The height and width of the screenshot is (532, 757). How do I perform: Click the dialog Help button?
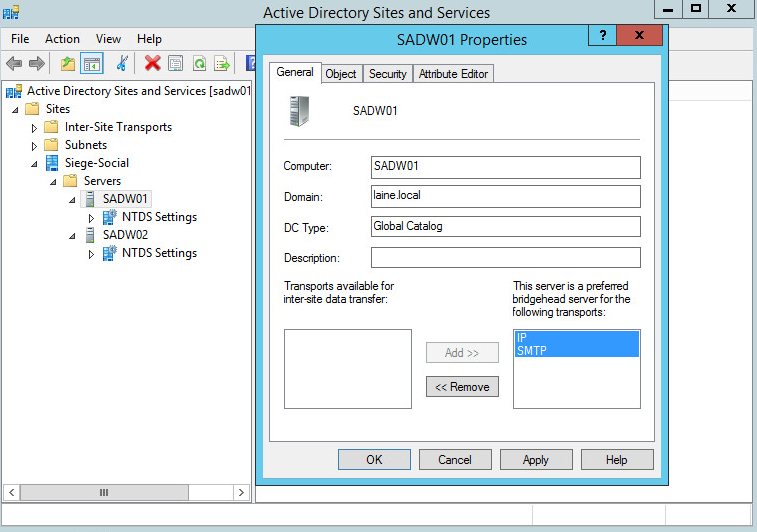[617, 460]
